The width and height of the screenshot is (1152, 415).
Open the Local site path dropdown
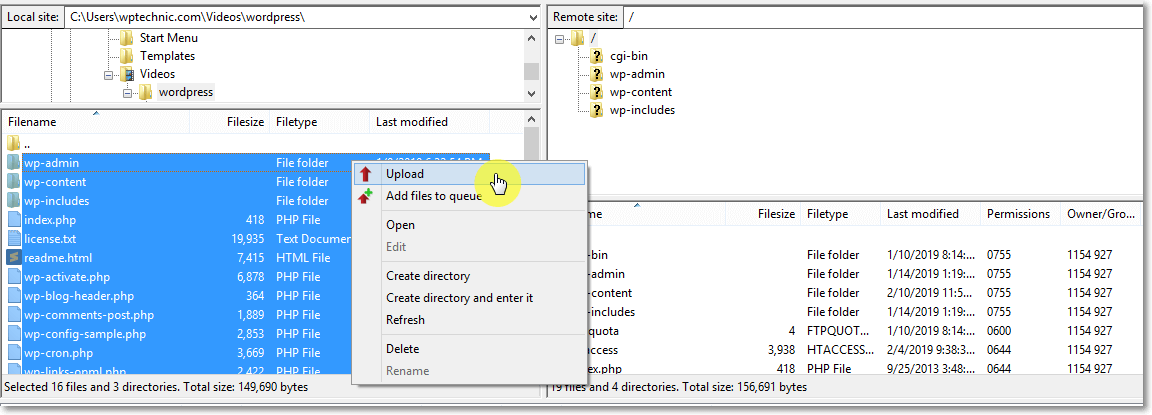click(531, 17)
